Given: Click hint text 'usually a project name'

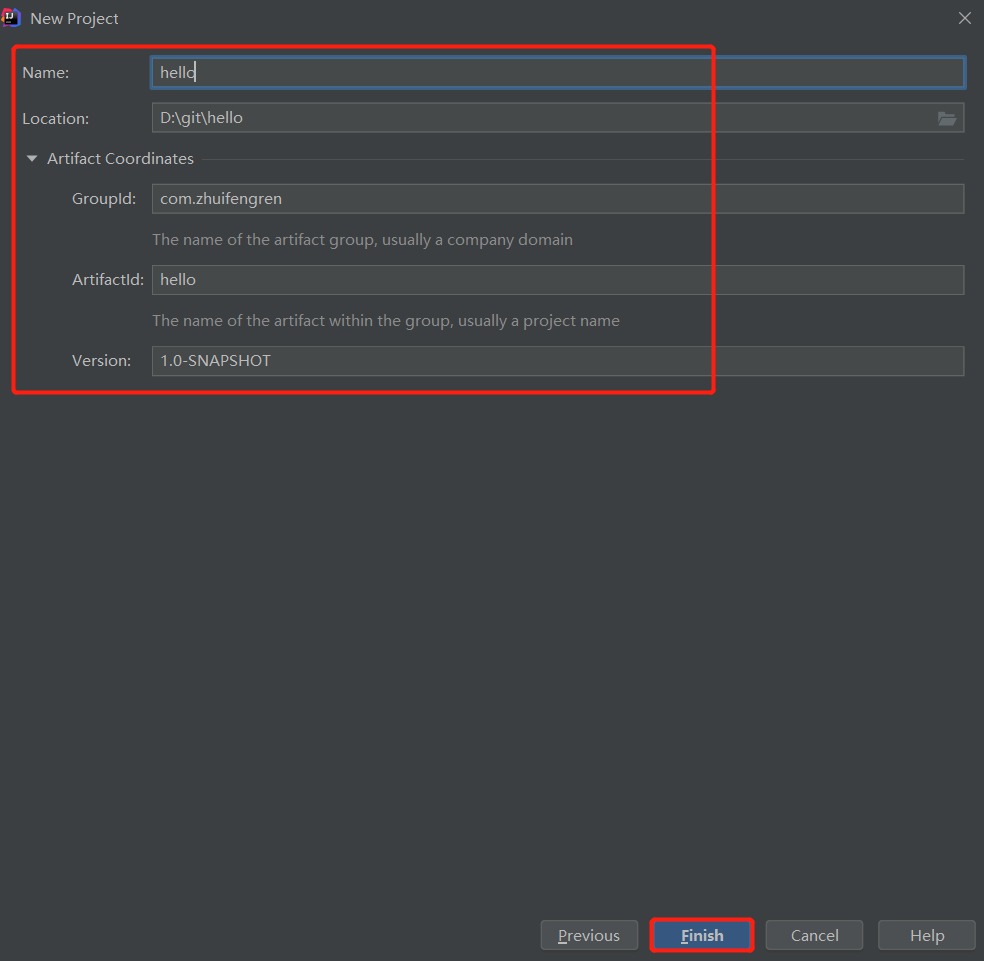Looking at the screenshot, I should click(538, 321).
